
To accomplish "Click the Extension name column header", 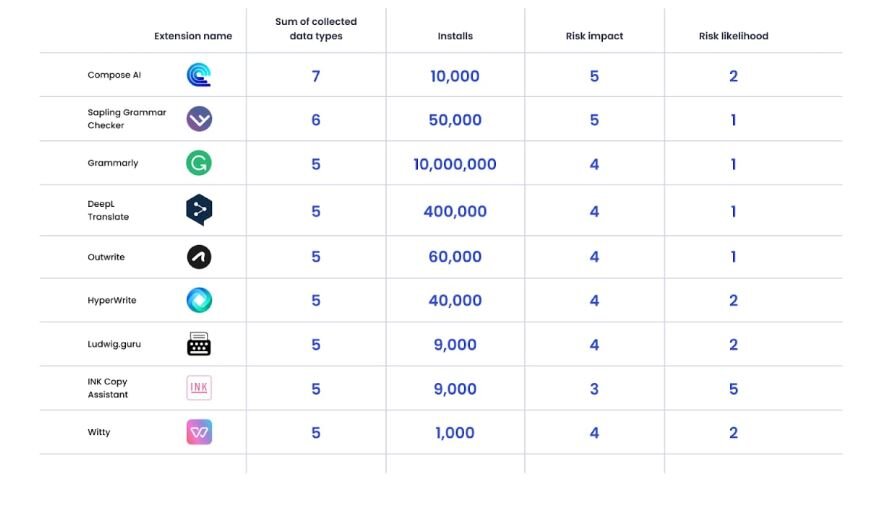I will 193,36.
